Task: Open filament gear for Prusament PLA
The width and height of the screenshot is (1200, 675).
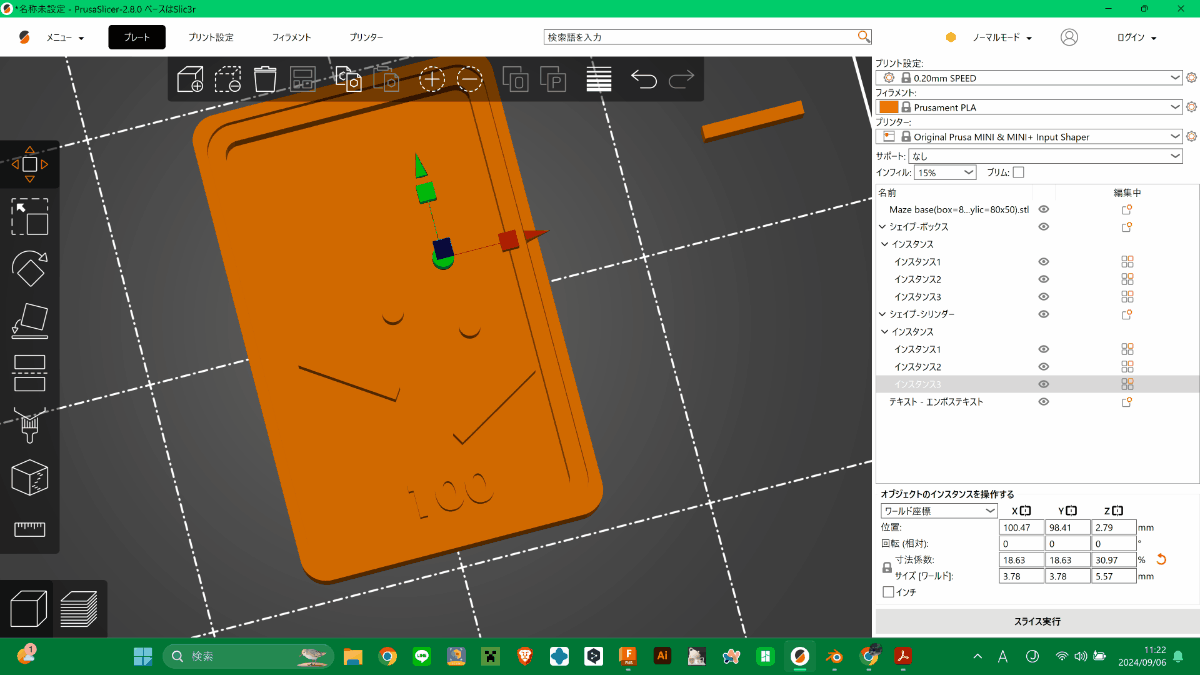Action: [x=1191, y=107]
